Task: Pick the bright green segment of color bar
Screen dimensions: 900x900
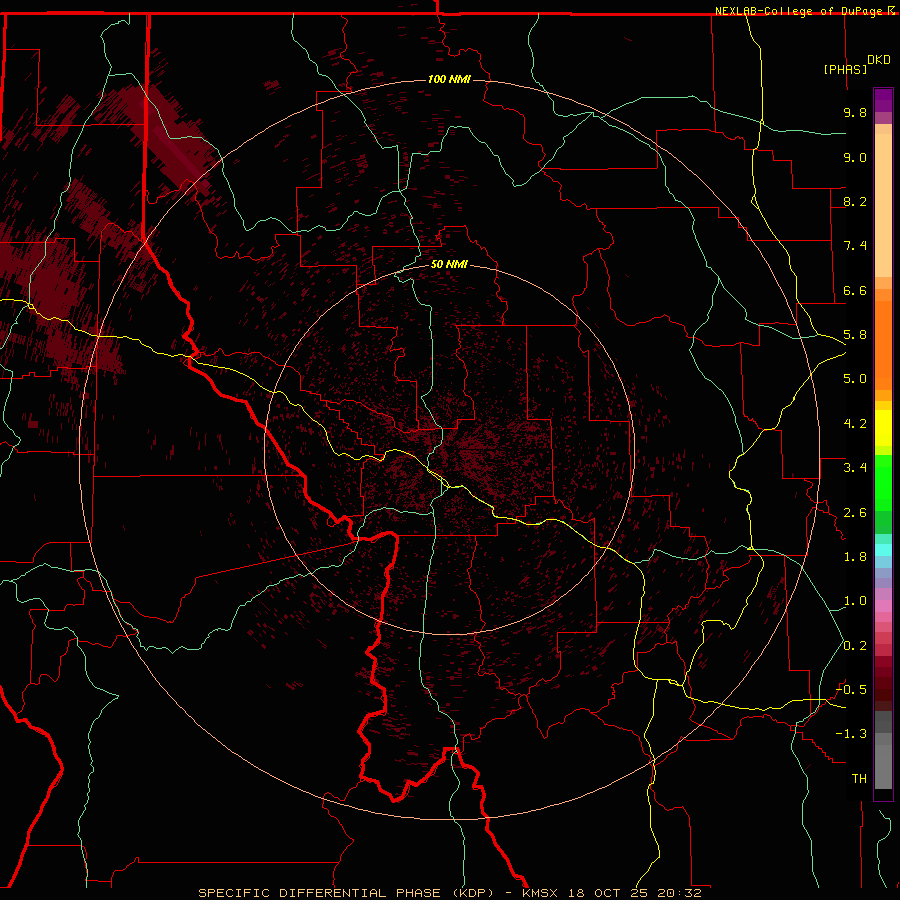Action: coord(883,482)
